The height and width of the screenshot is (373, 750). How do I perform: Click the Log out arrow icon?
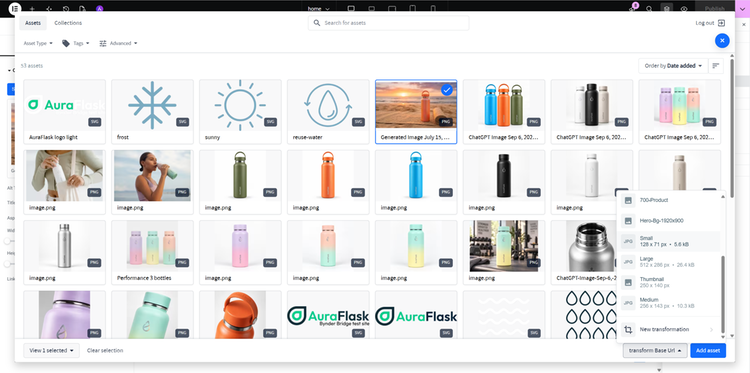[721, 23]
